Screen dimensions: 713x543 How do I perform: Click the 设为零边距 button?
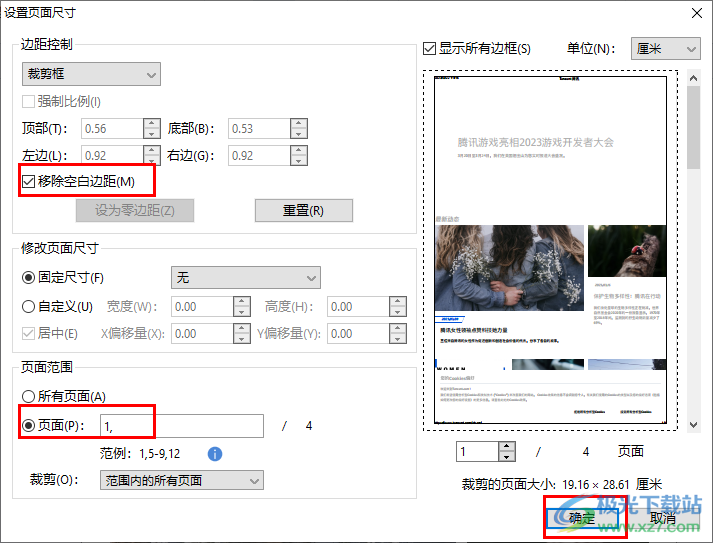[x=135, y=210]
